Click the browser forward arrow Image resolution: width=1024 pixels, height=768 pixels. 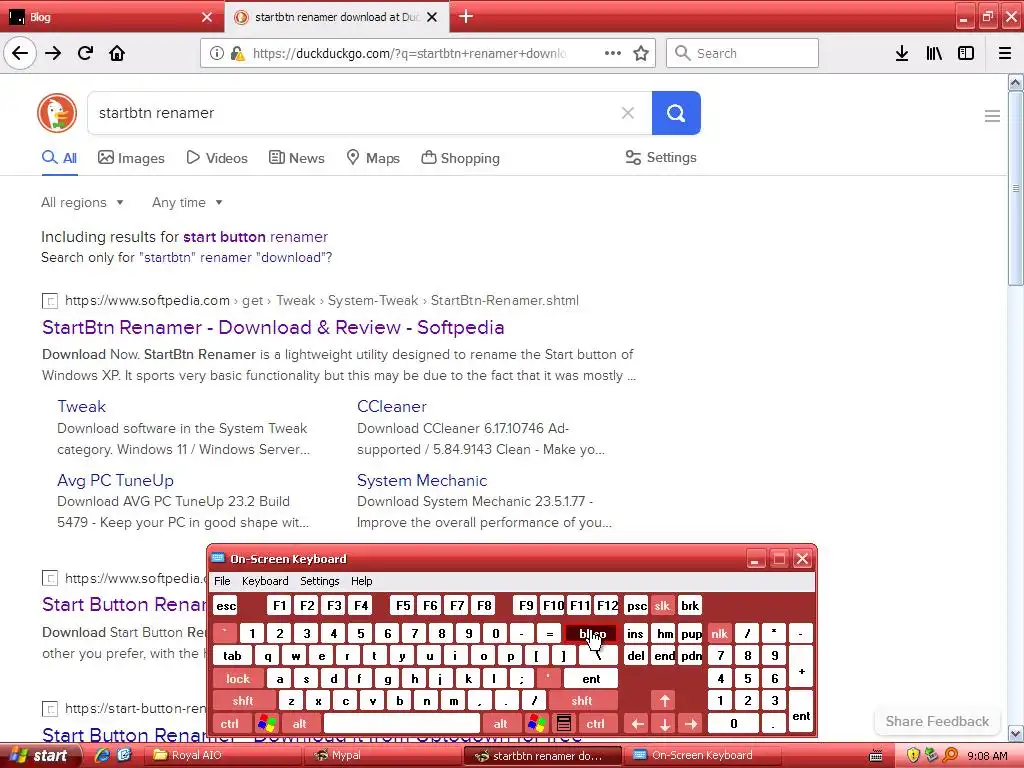coord(53,53)
